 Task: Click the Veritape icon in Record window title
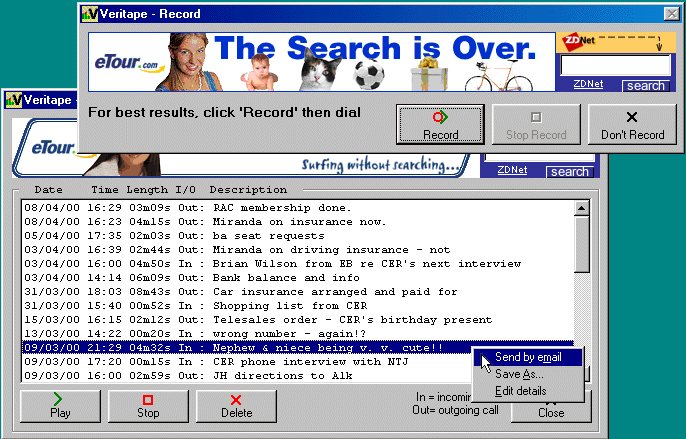click(x=90, y=14)
